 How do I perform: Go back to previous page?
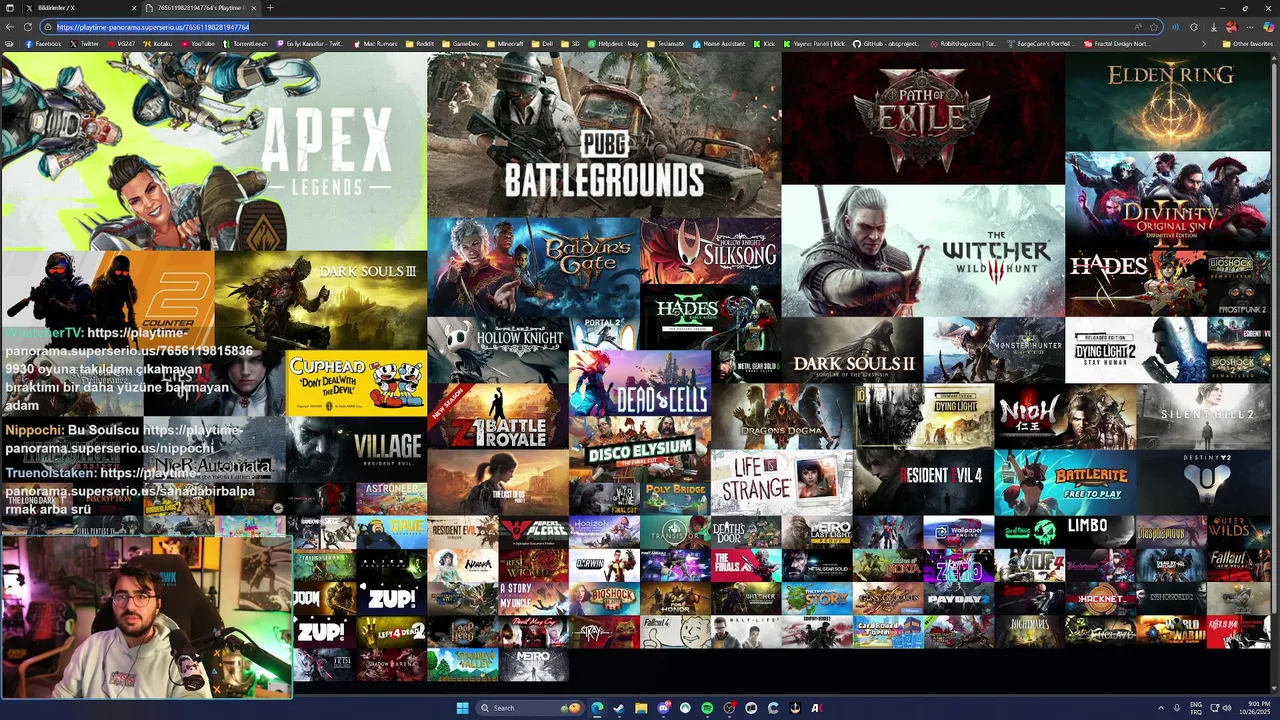pyautogui.click(x=11, y=27)
